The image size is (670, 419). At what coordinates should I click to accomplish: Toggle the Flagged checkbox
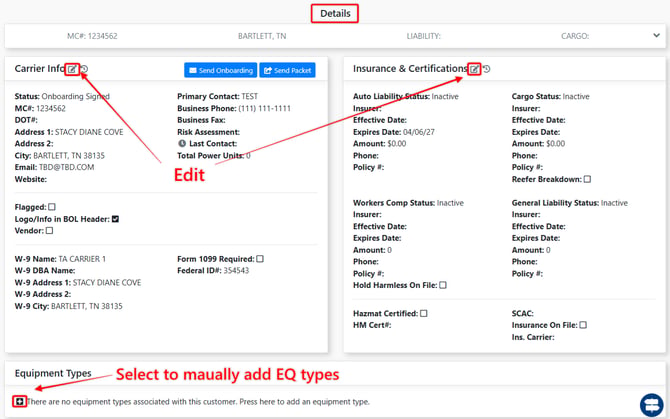52,207
